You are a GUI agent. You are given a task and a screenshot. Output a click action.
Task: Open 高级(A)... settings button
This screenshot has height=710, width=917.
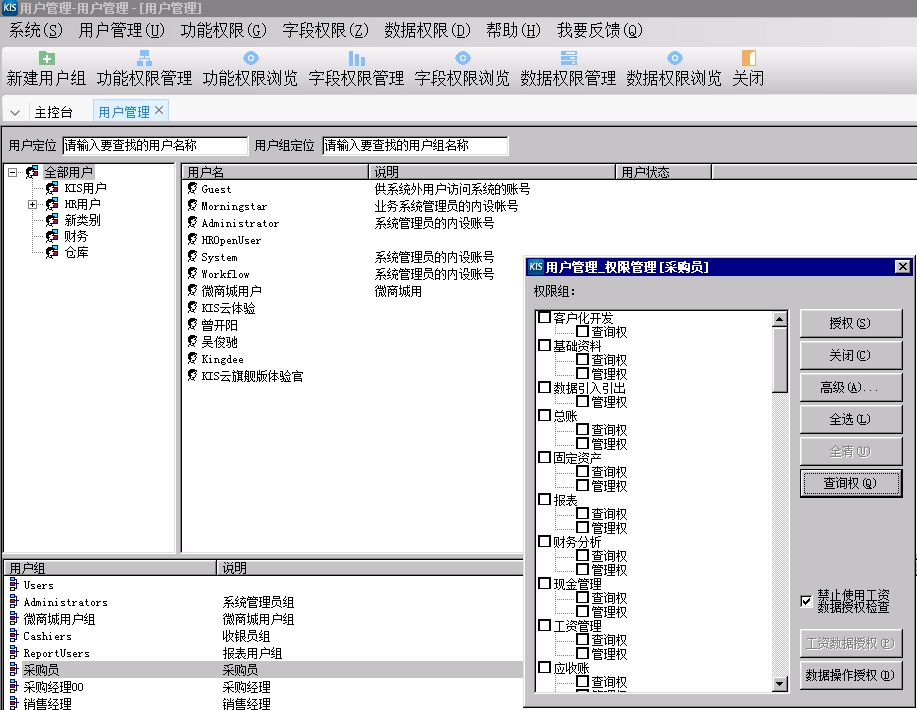(850, 387)
